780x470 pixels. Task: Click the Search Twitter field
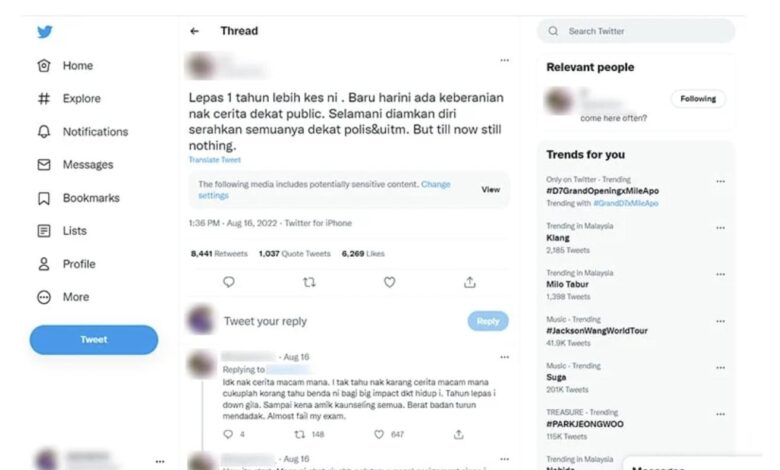coord(636,31)
